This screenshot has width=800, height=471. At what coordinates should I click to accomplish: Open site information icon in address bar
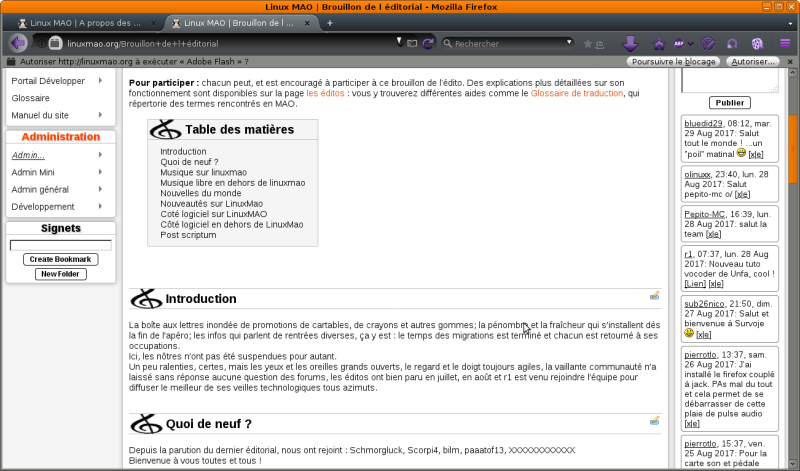click(x=41, y=43)
